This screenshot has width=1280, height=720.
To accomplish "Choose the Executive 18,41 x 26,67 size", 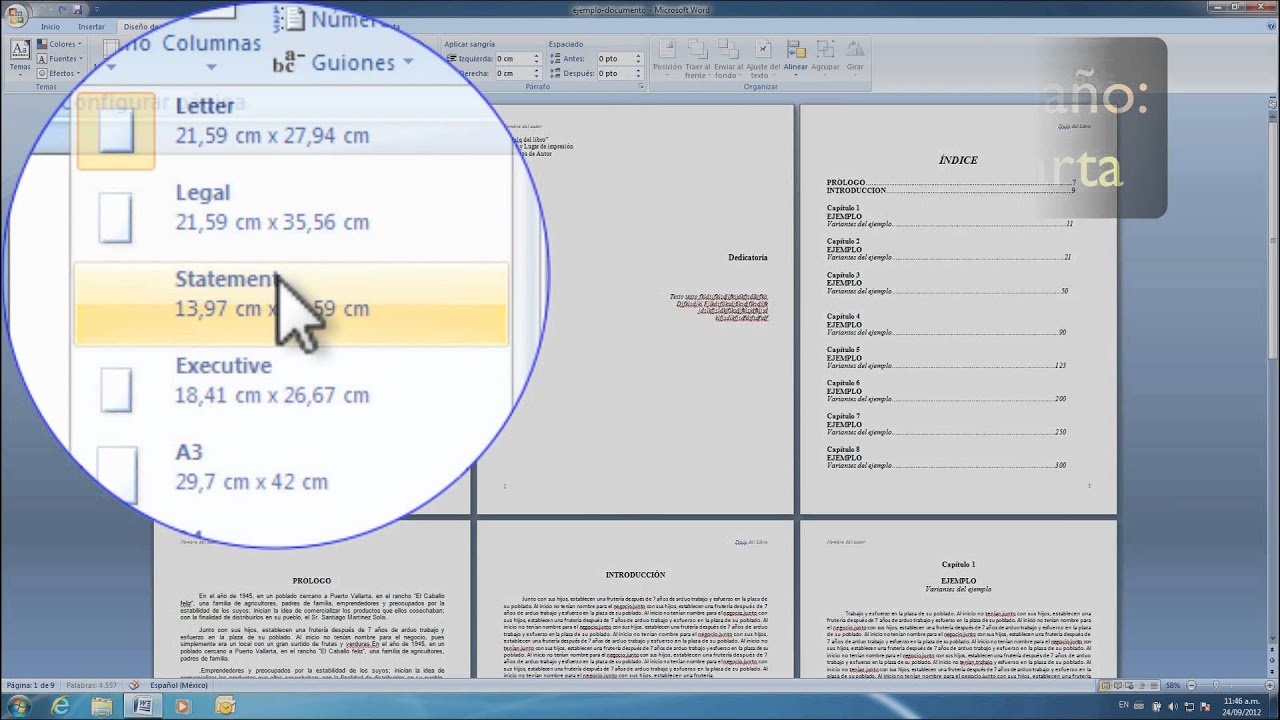I will tap(290, 381).
